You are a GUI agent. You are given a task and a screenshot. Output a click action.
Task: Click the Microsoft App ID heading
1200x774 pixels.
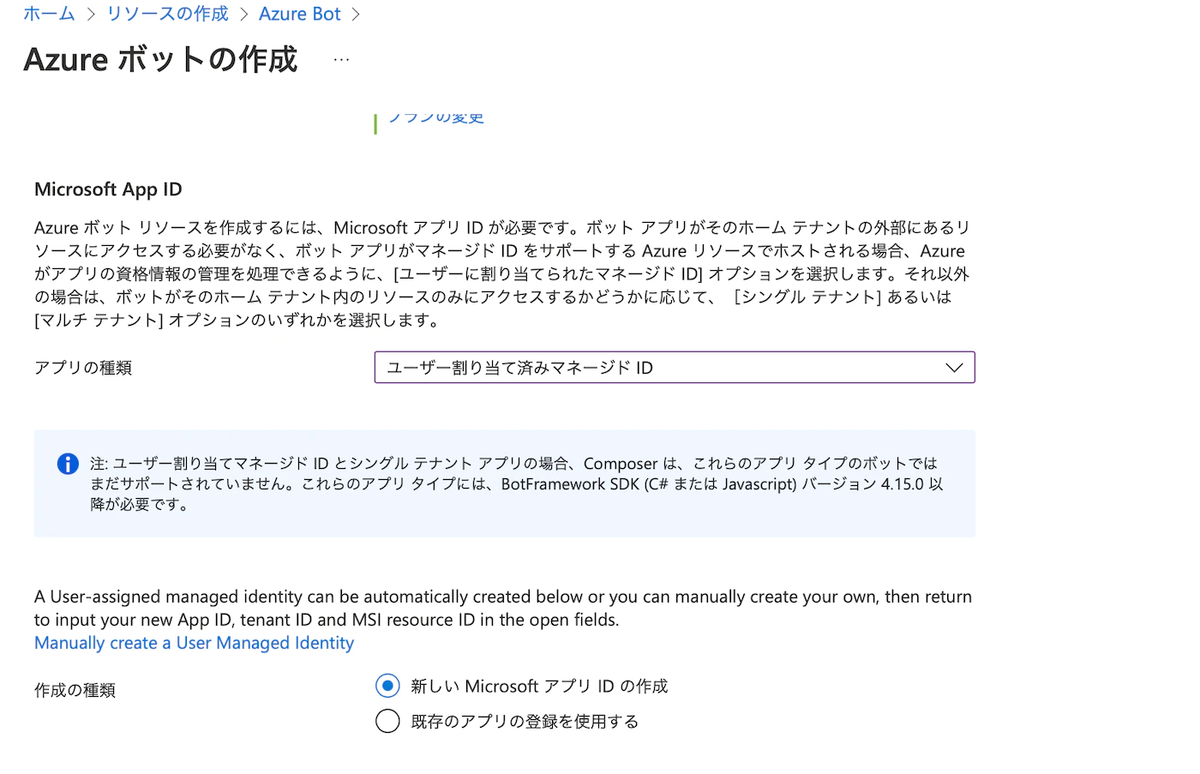click(108, 189)
